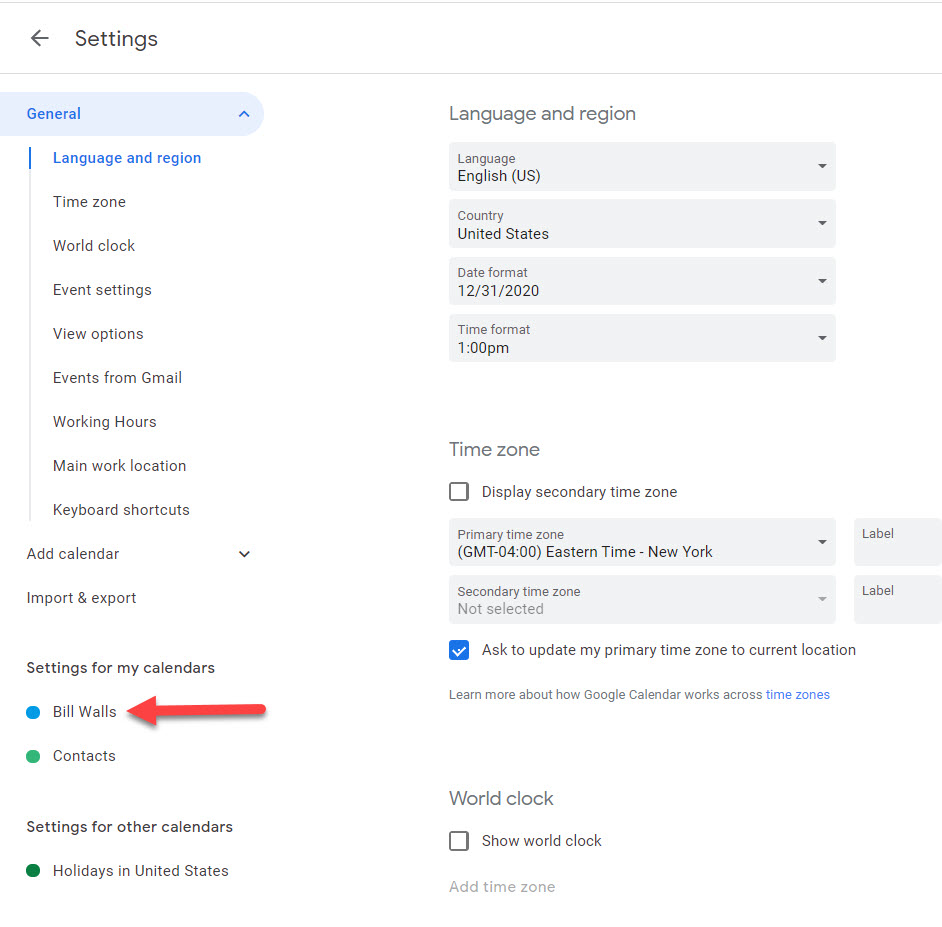Enable the world clock display
The height and width of the screenshot is (927, 942).
(458, 840)
